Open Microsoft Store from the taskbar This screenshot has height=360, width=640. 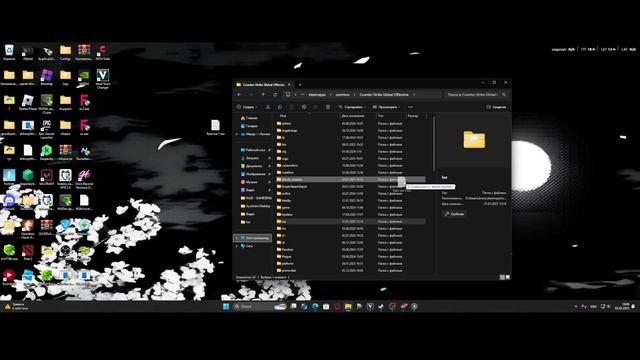(326, 306)
